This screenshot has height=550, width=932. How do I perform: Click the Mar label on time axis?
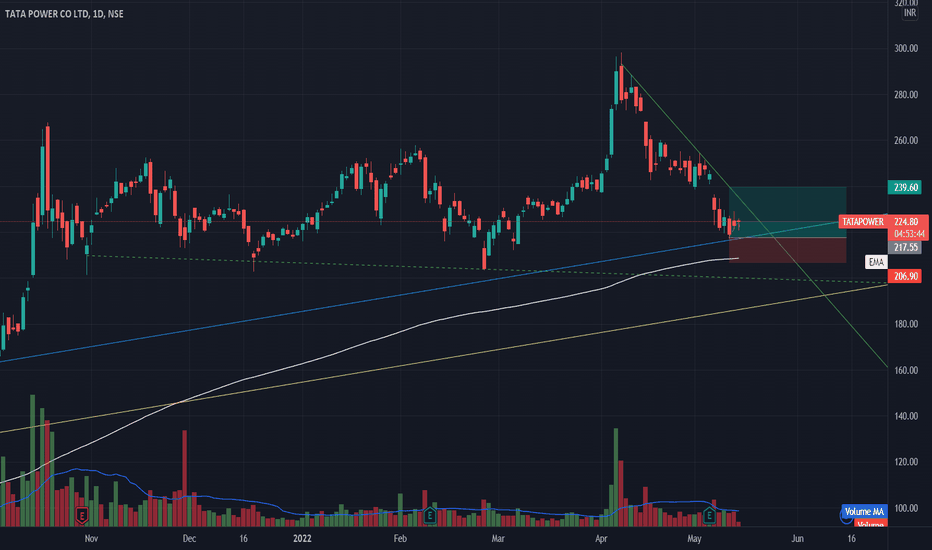pos(498,538)
